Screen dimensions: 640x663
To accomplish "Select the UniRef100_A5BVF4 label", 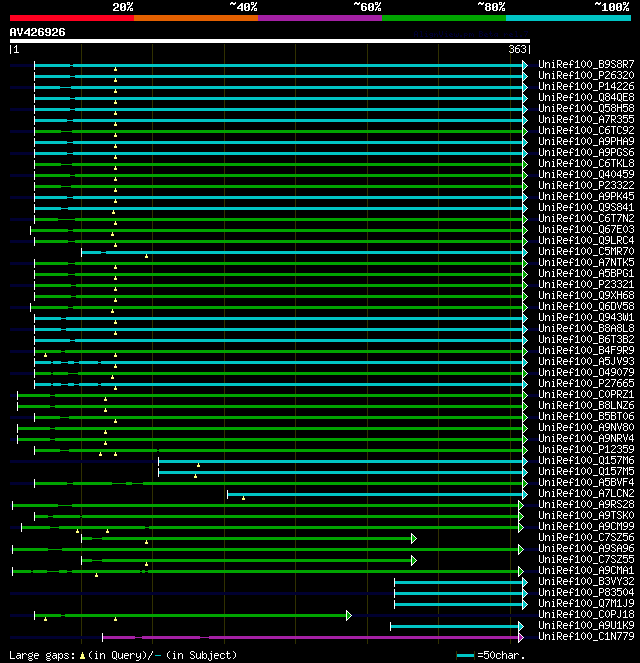I will [x=586, y=482].
